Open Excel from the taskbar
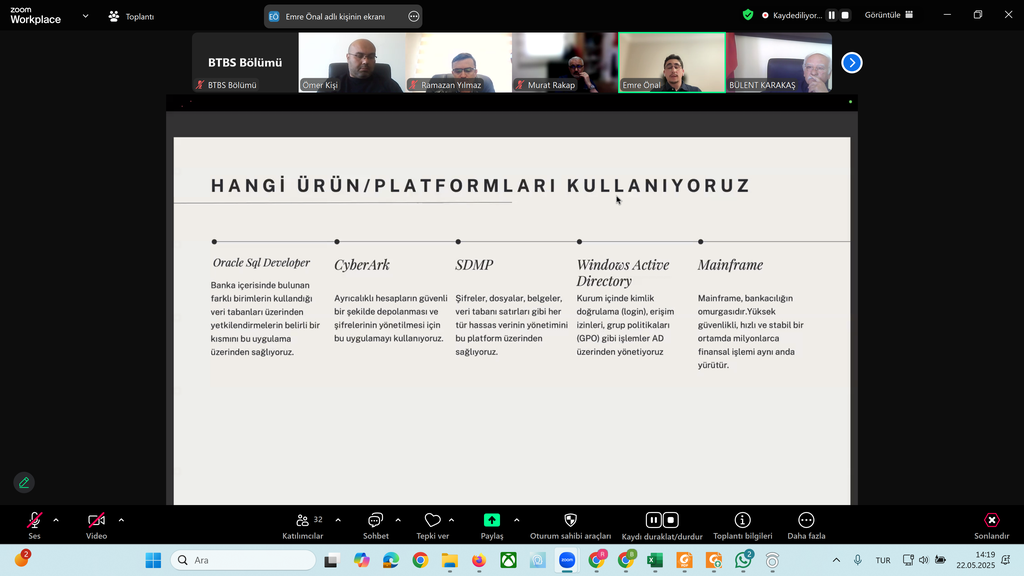Viewport: 1024px width, 576px height. (655, 560)
